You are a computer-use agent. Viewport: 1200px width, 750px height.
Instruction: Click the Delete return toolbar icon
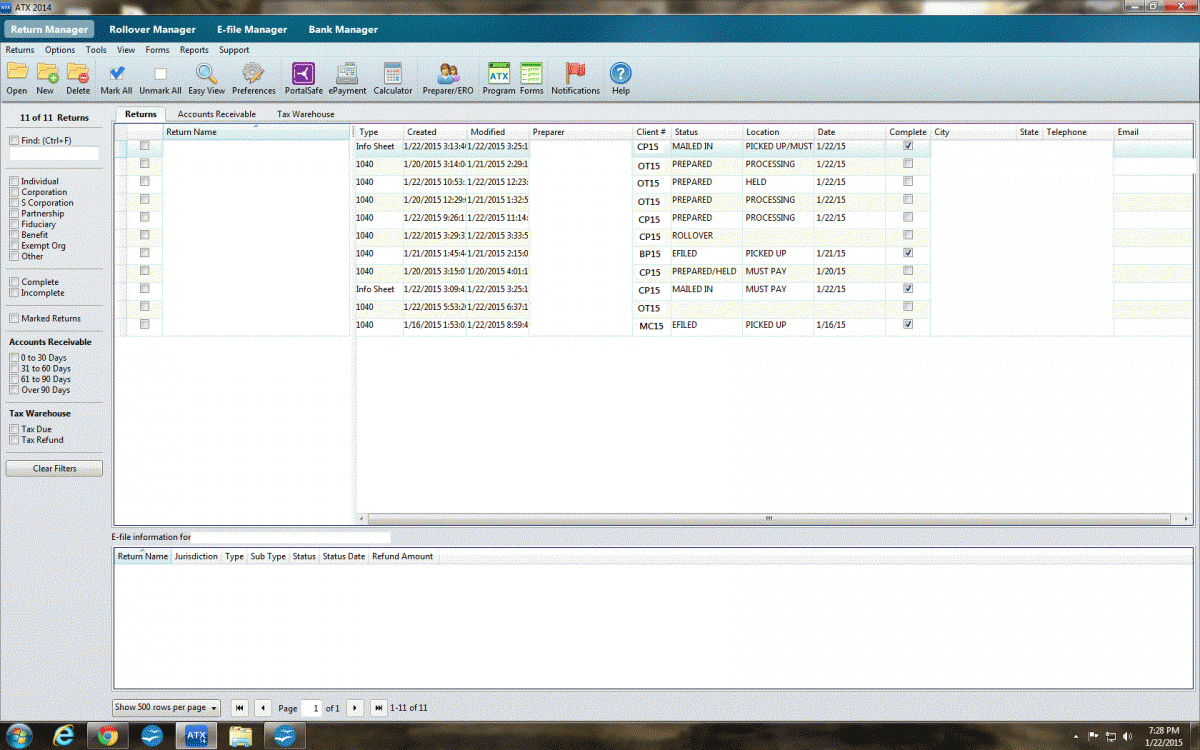tap(78, 72)
